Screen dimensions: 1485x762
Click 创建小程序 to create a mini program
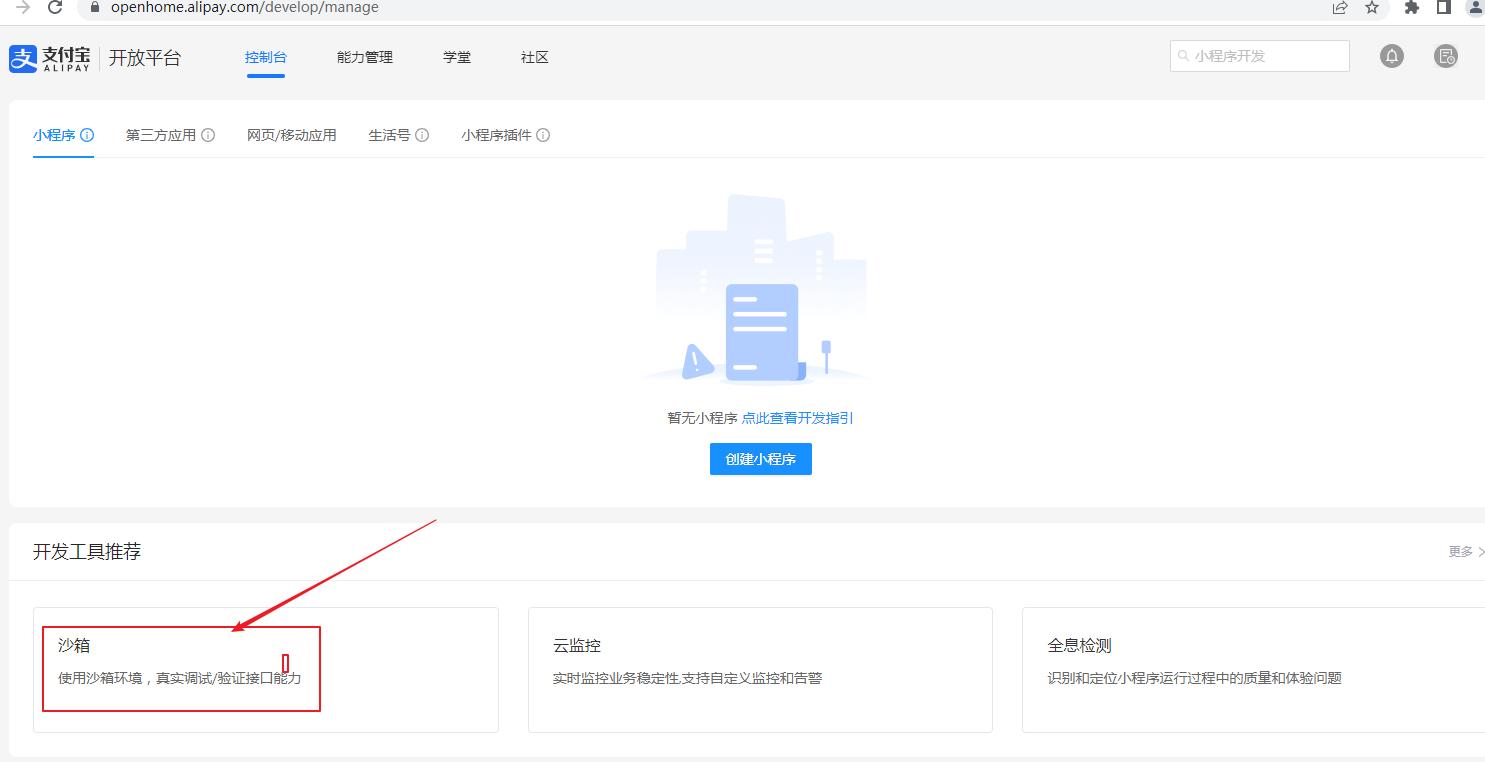(x=760, y=459)
